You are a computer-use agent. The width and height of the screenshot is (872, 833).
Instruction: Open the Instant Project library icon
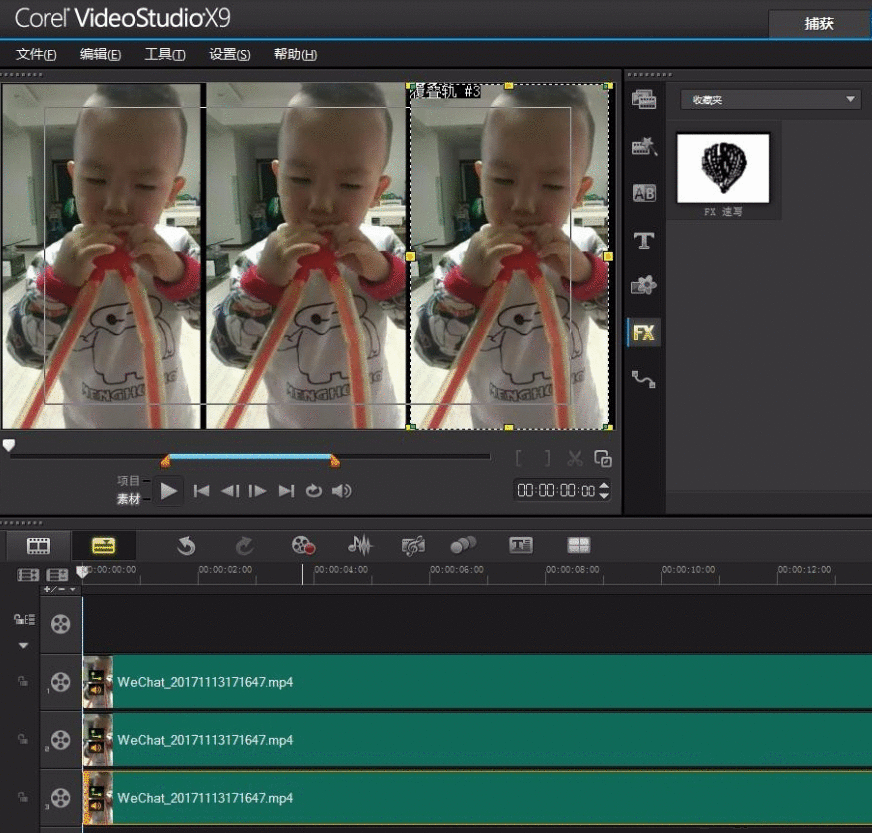(644, 147)
